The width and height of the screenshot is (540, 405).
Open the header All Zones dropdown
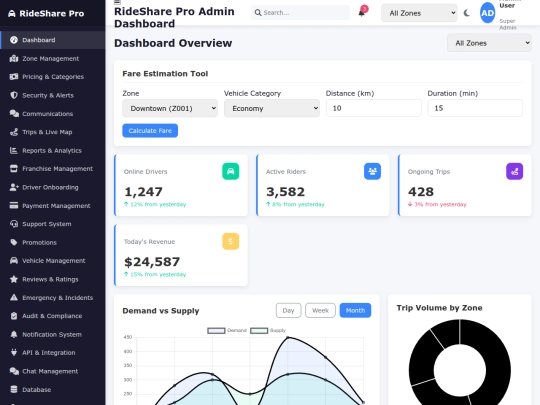tap(419, 13)
